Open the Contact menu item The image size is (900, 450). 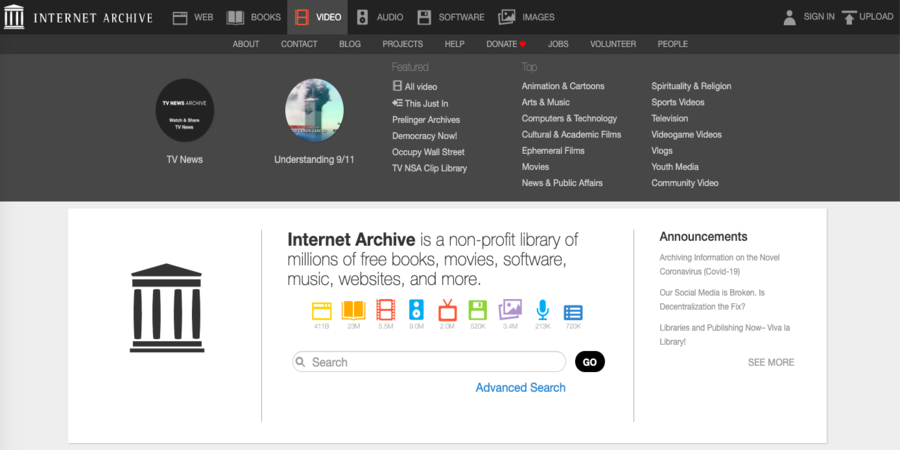pyautogui.click(x=299, y=44)
